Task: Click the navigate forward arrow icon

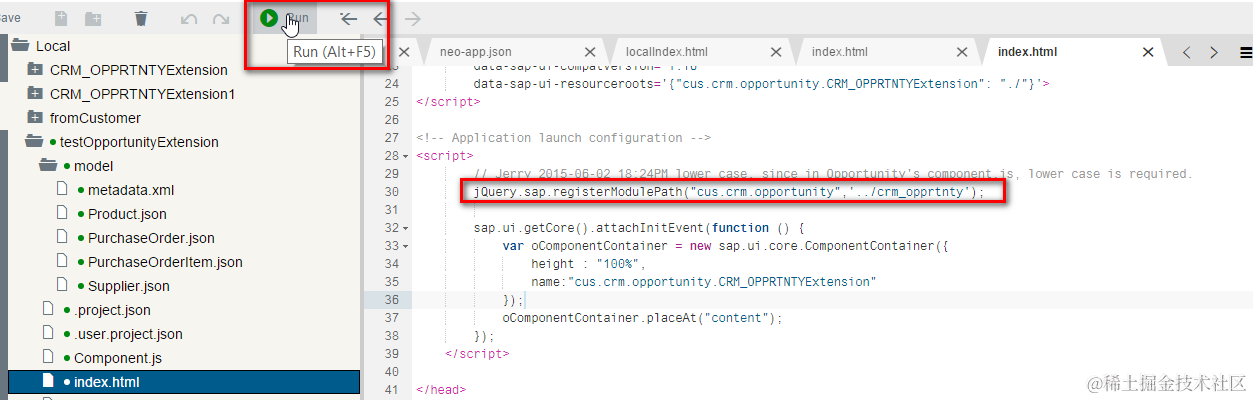Action: click(412, 18)
